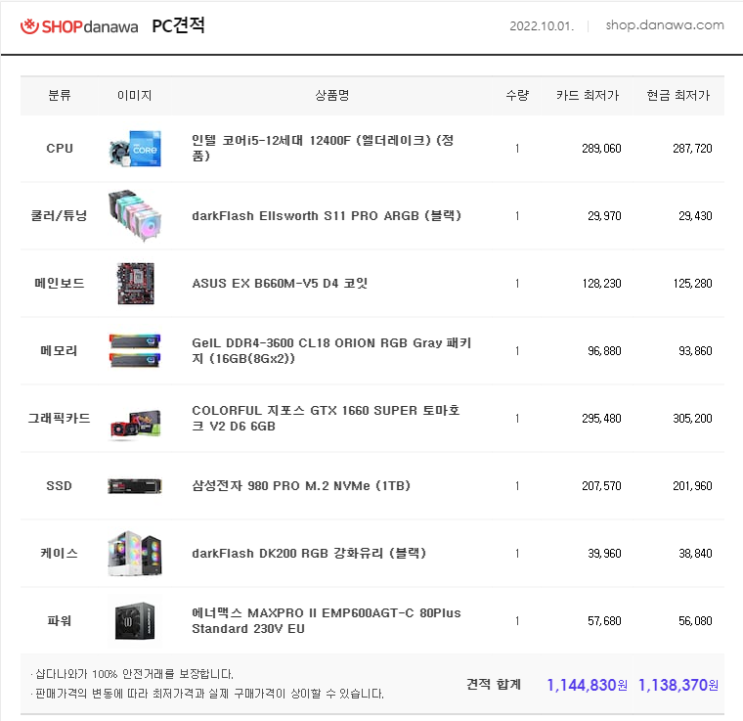Click the 현금 최저가 column header
Screen dimensions: 743x721
click(x=679, y=95)
